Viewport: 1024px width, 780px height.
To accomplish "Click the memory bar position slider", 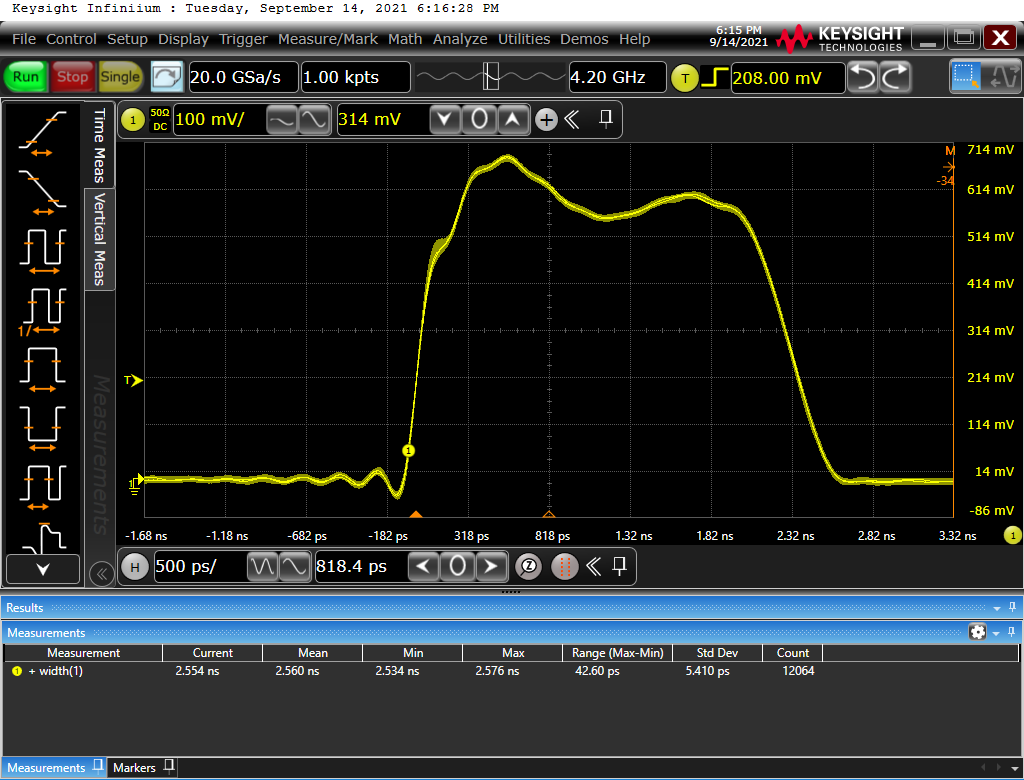I will click(x=490, y=77).
